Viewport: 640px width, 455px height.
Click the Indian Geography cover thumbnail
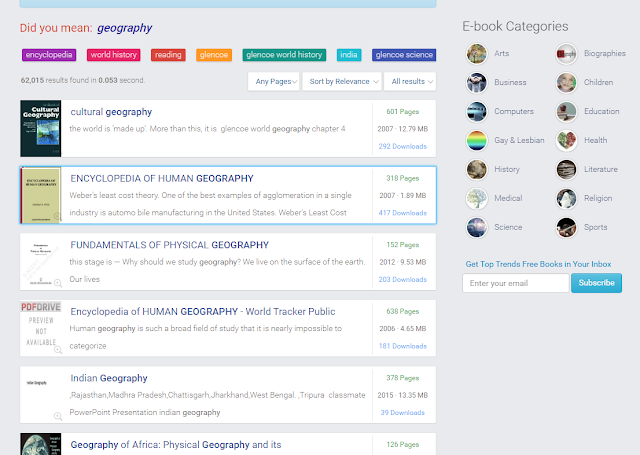[41, 395]
